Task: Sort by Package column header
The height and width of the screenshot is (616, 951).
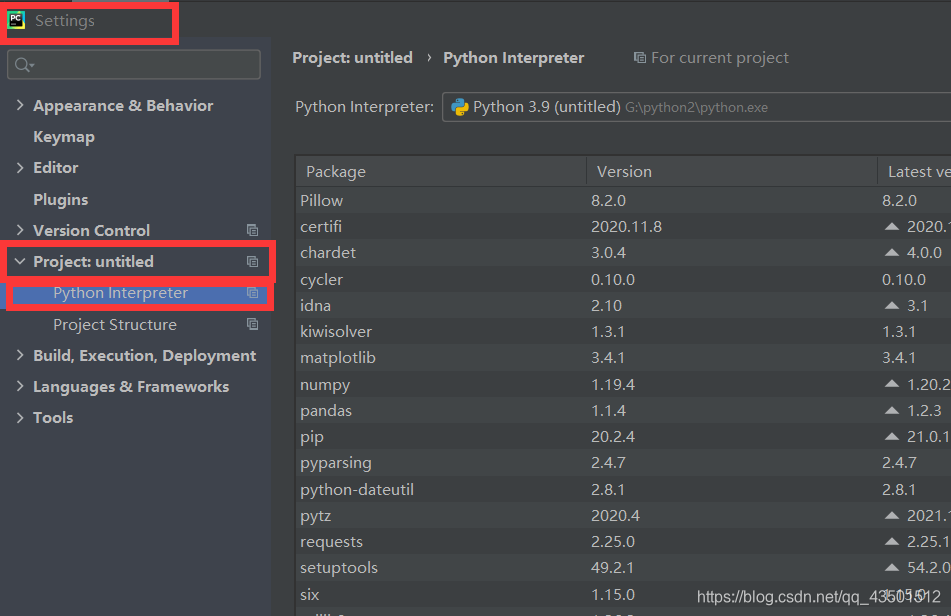Action: click(x=441, y=172)
